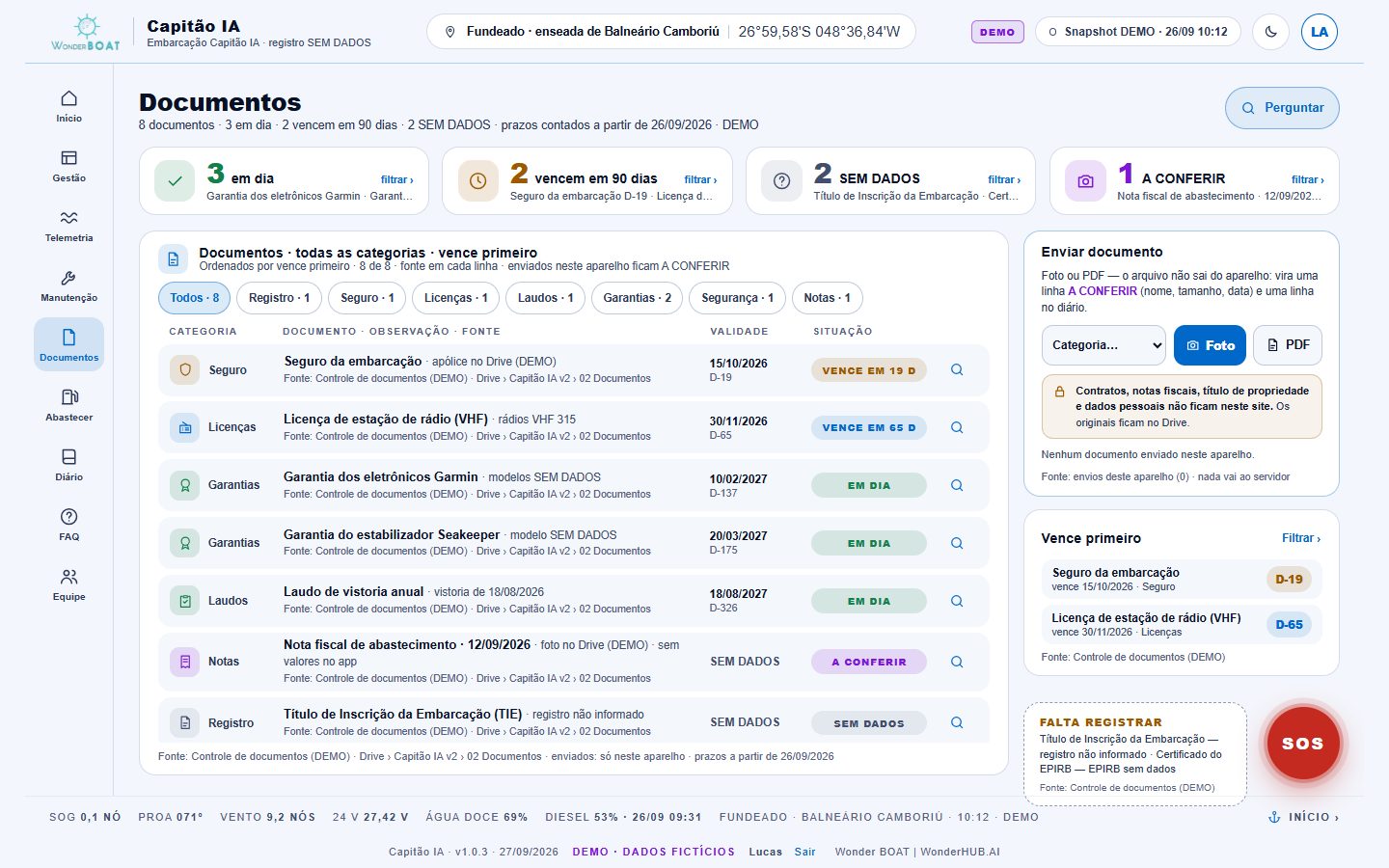Open Telemetria in the sidebar

(x=68, y=226)
